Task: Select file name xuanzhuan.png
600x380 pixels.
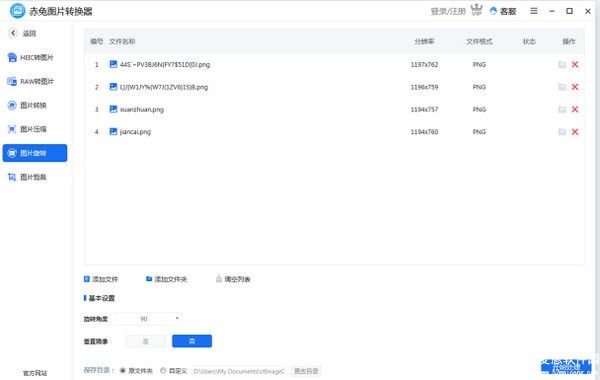Action: coord(142,109)
